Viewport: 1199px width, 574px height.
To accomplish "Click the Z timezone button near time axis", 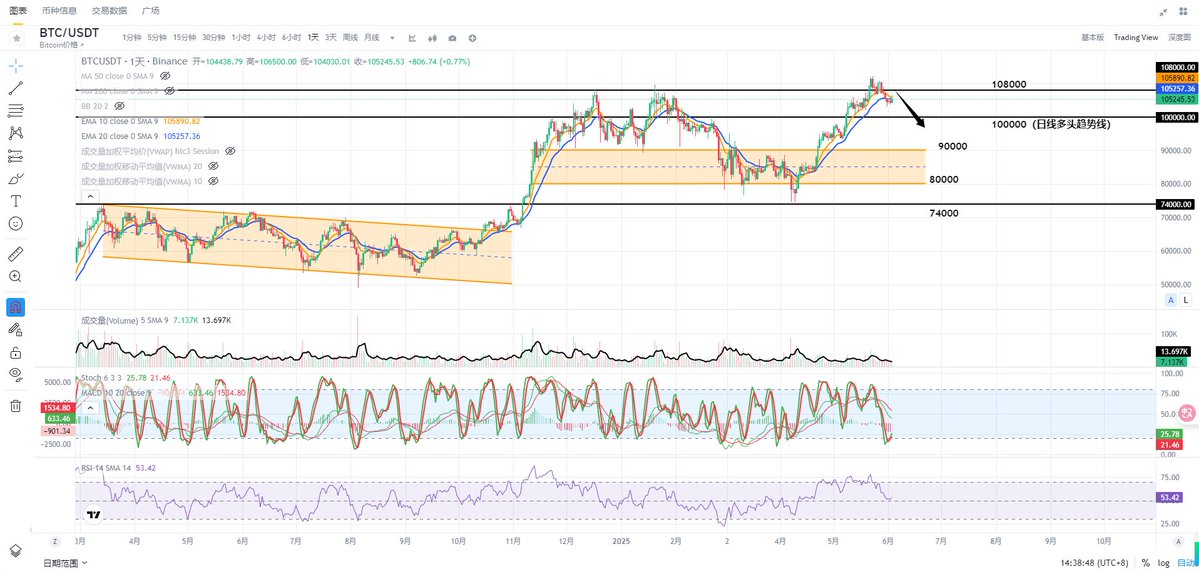I will tap(55, 540).
